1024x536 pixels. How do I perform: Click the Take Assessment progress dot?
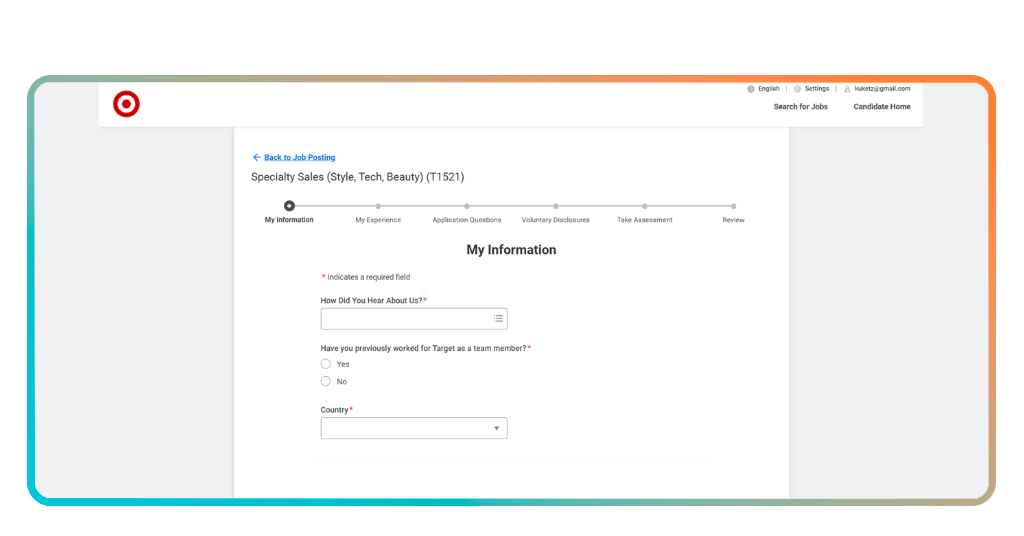click(645, 206)
